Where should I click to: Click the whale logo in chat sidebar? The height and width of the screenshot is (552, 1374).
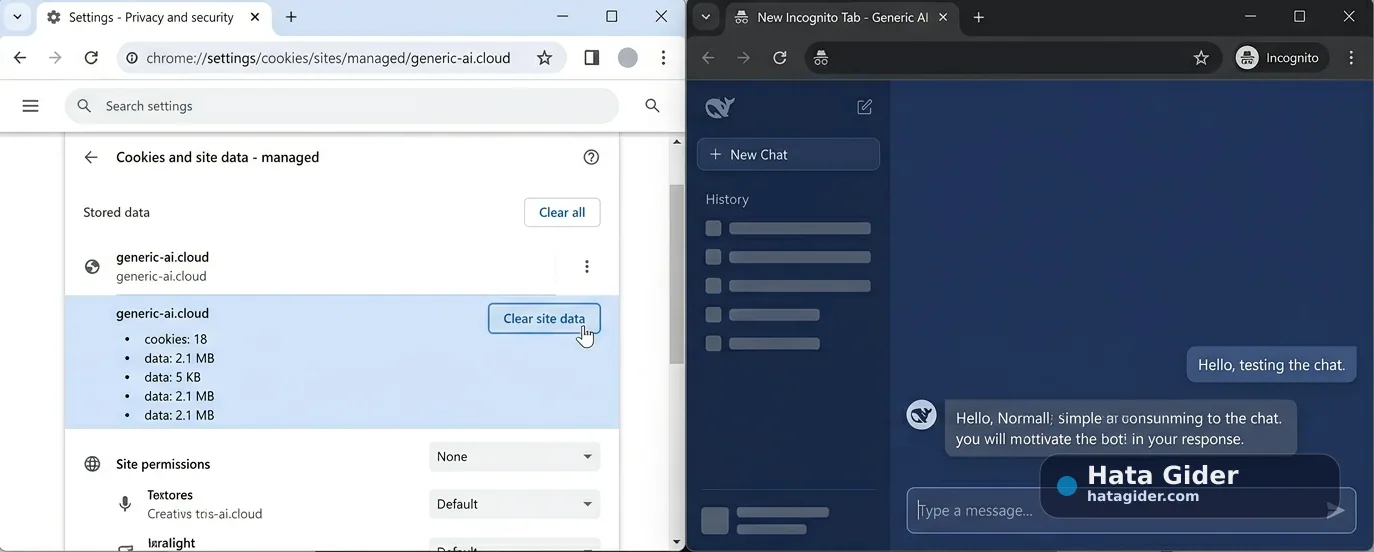pyautogui.click(x=720, y=107)
